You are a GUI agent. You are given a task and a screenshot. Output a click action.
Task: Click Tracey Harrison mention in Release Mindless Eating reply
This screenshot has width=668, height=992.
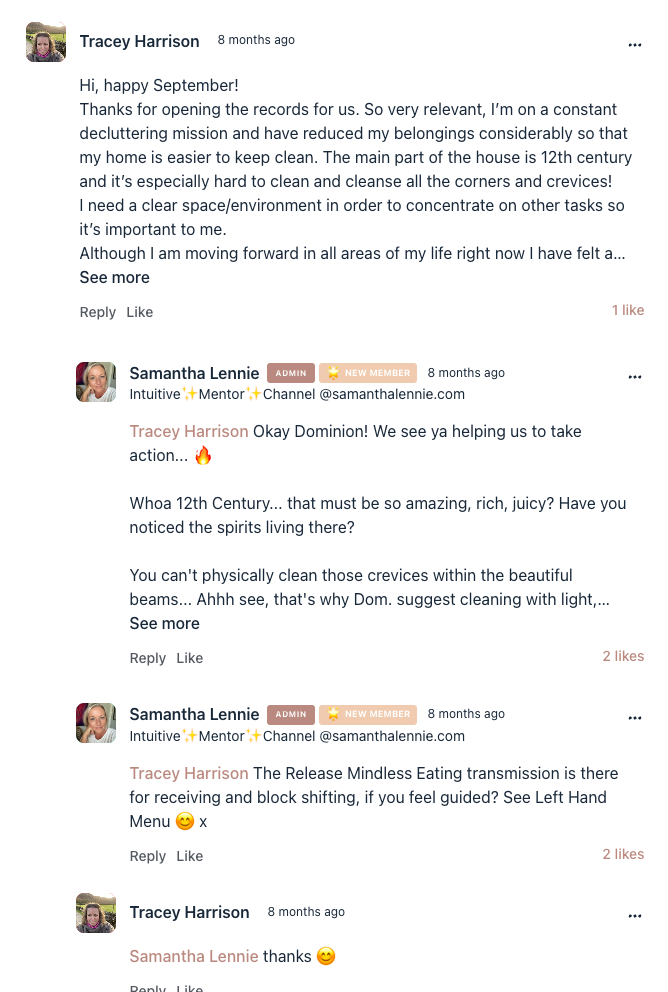(x=189, y=774)
